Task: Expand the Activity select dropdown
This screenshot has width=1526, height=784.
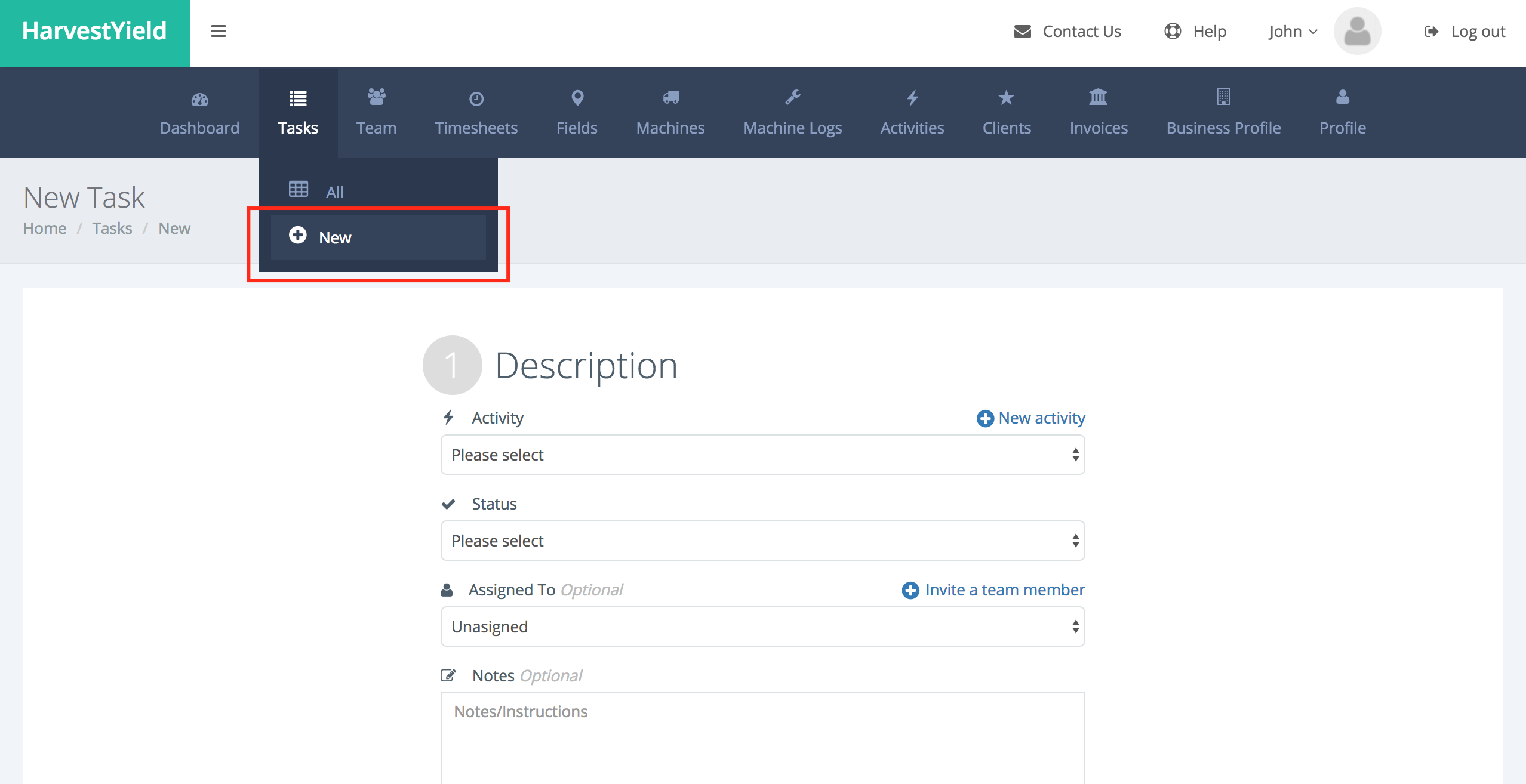Action: 762,455
